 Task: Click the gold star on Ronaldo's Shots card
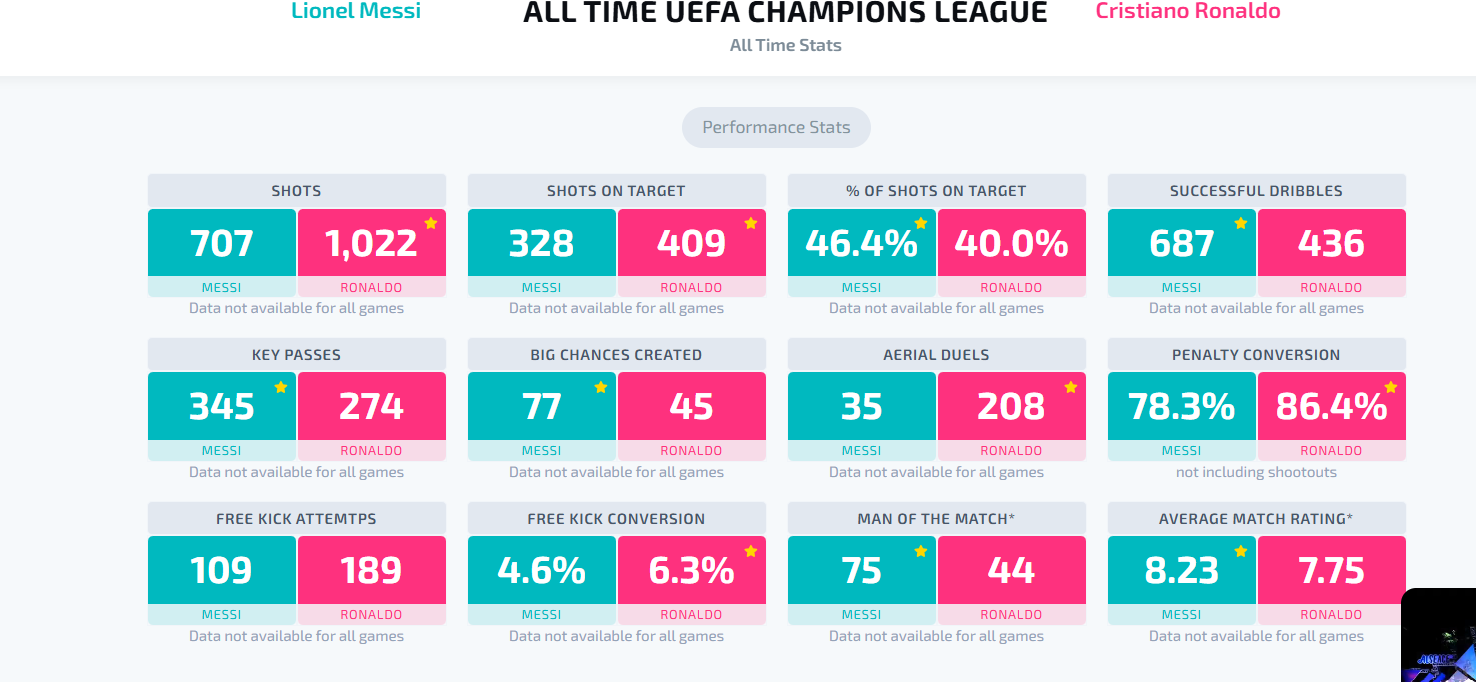[431, 223]
